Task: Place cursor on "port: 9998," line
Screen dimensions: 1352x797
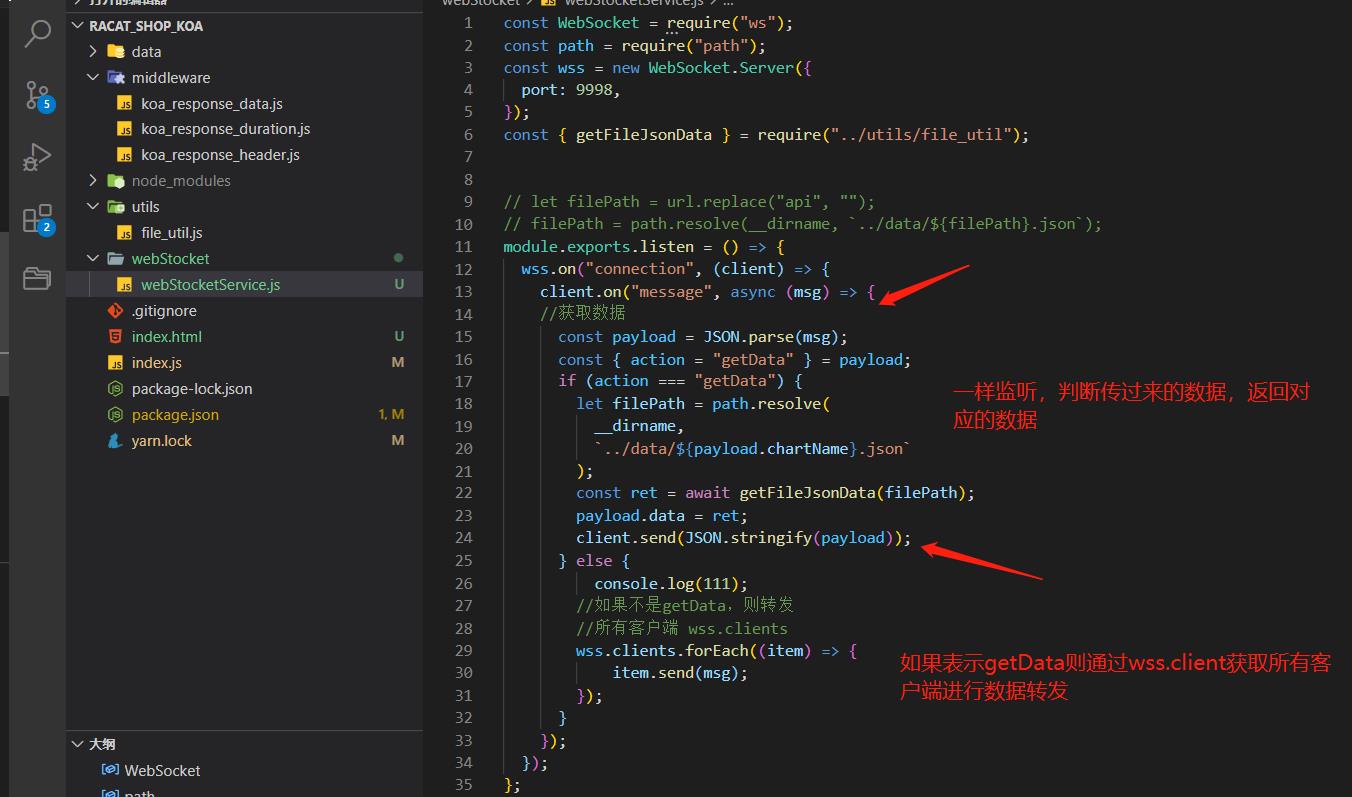Action: coord(570,90)
